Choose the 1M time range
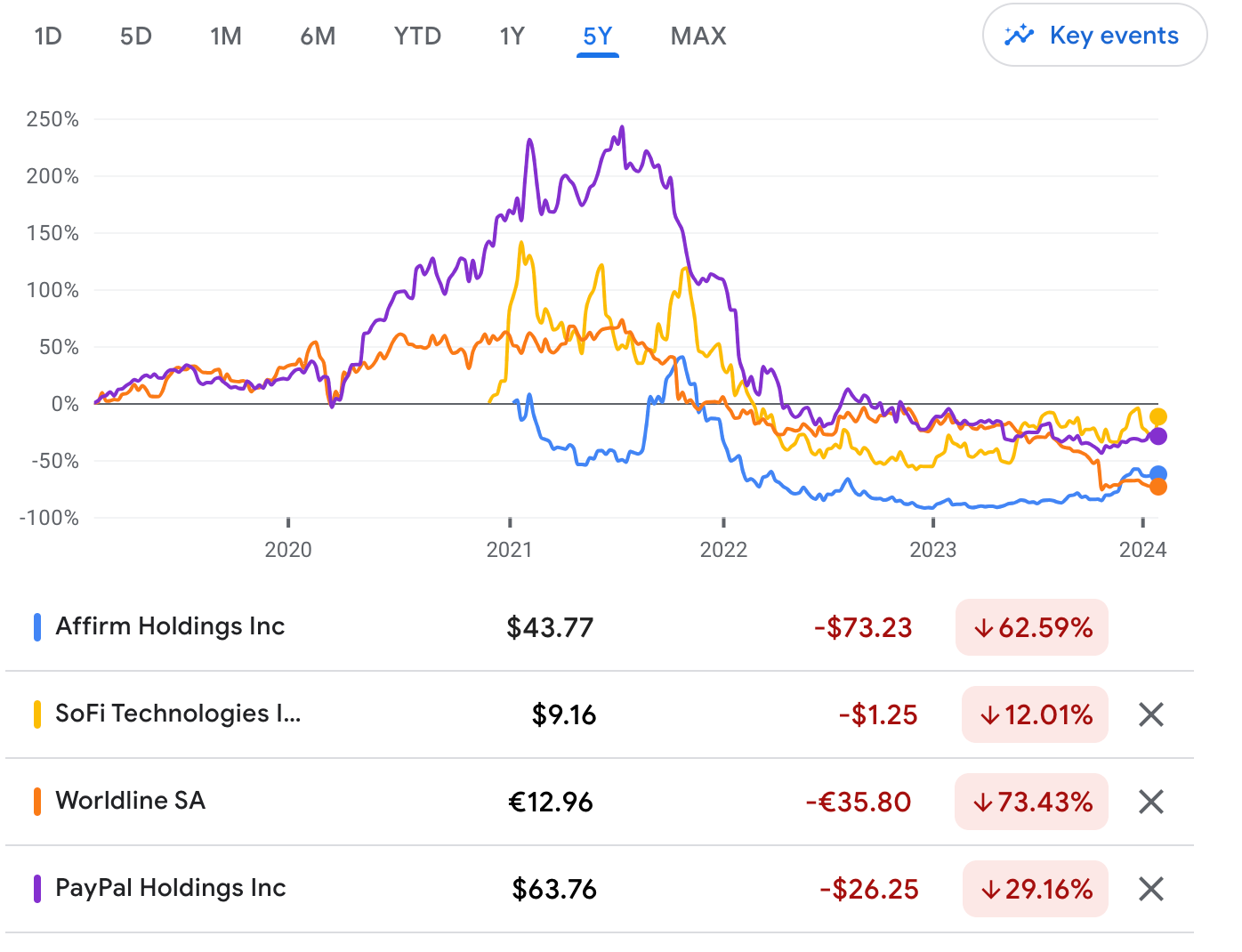The image size is (1242, 952). (226, 36)
